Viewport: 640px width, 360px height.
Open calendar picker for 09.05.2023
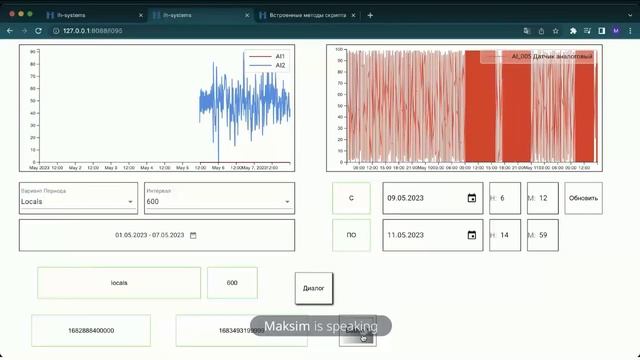coord(471,198)
